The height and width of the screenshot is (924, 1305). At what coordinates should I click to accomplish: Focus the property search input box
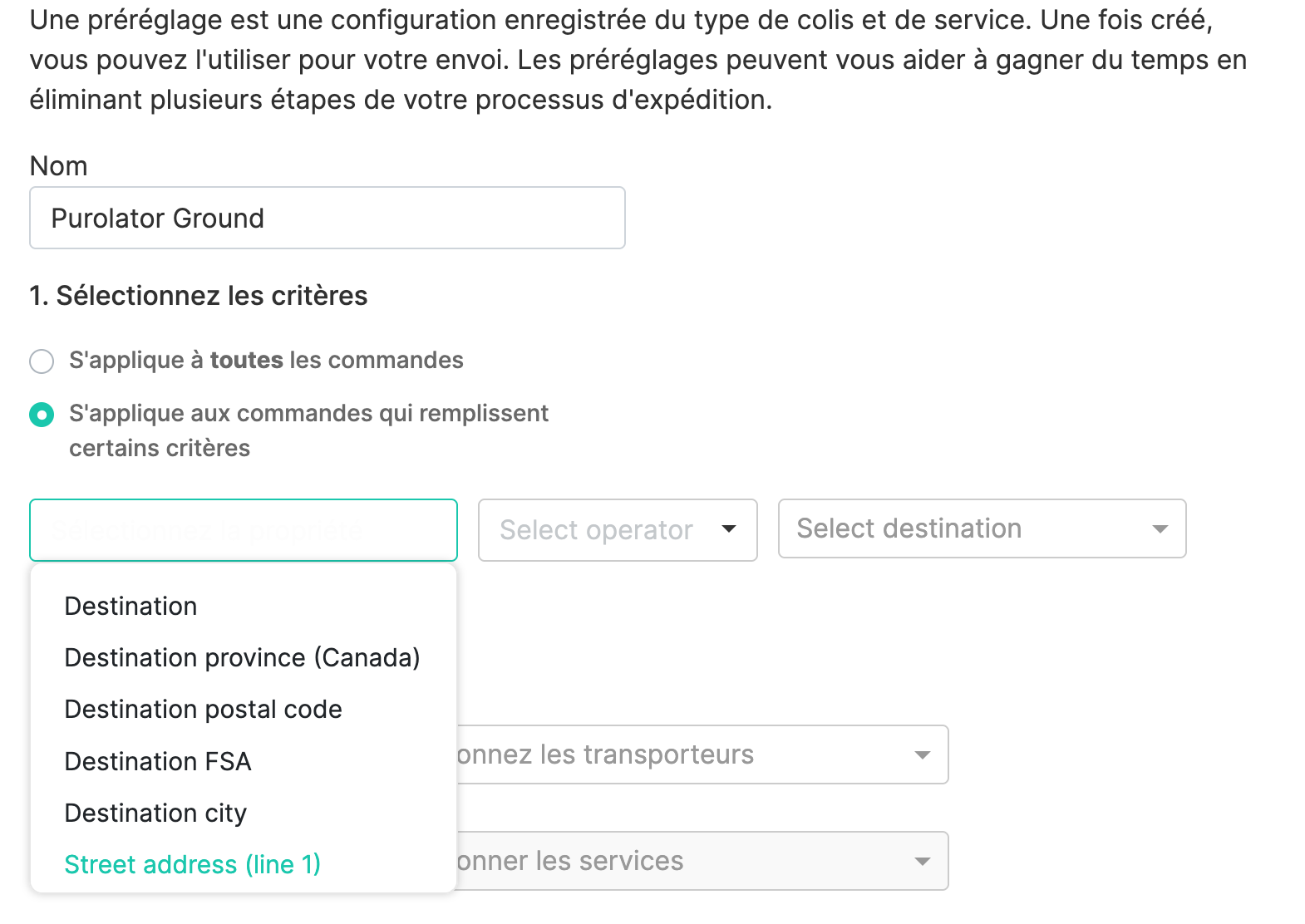click(x=243, y=530)
